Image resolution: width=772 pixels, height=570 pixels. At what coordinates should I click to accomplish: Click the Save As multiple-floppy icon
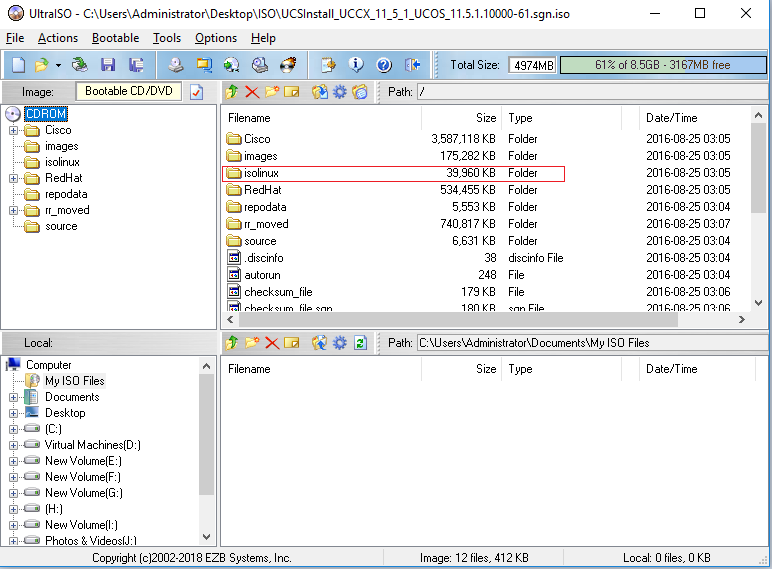pyautogui.click(x=136, y=64)
